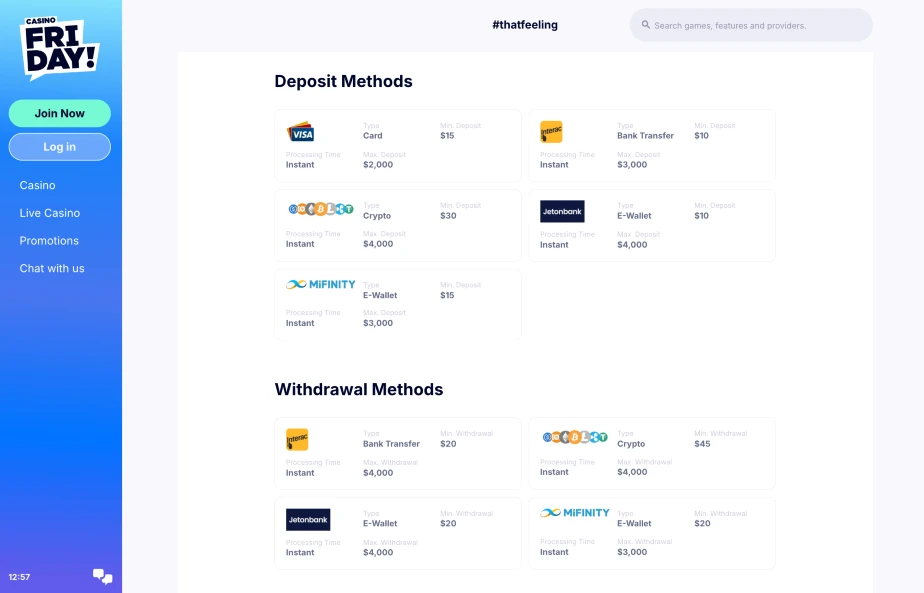924x593 pixels.
Task: Open the Casino menu item
Action: [38, 185]
